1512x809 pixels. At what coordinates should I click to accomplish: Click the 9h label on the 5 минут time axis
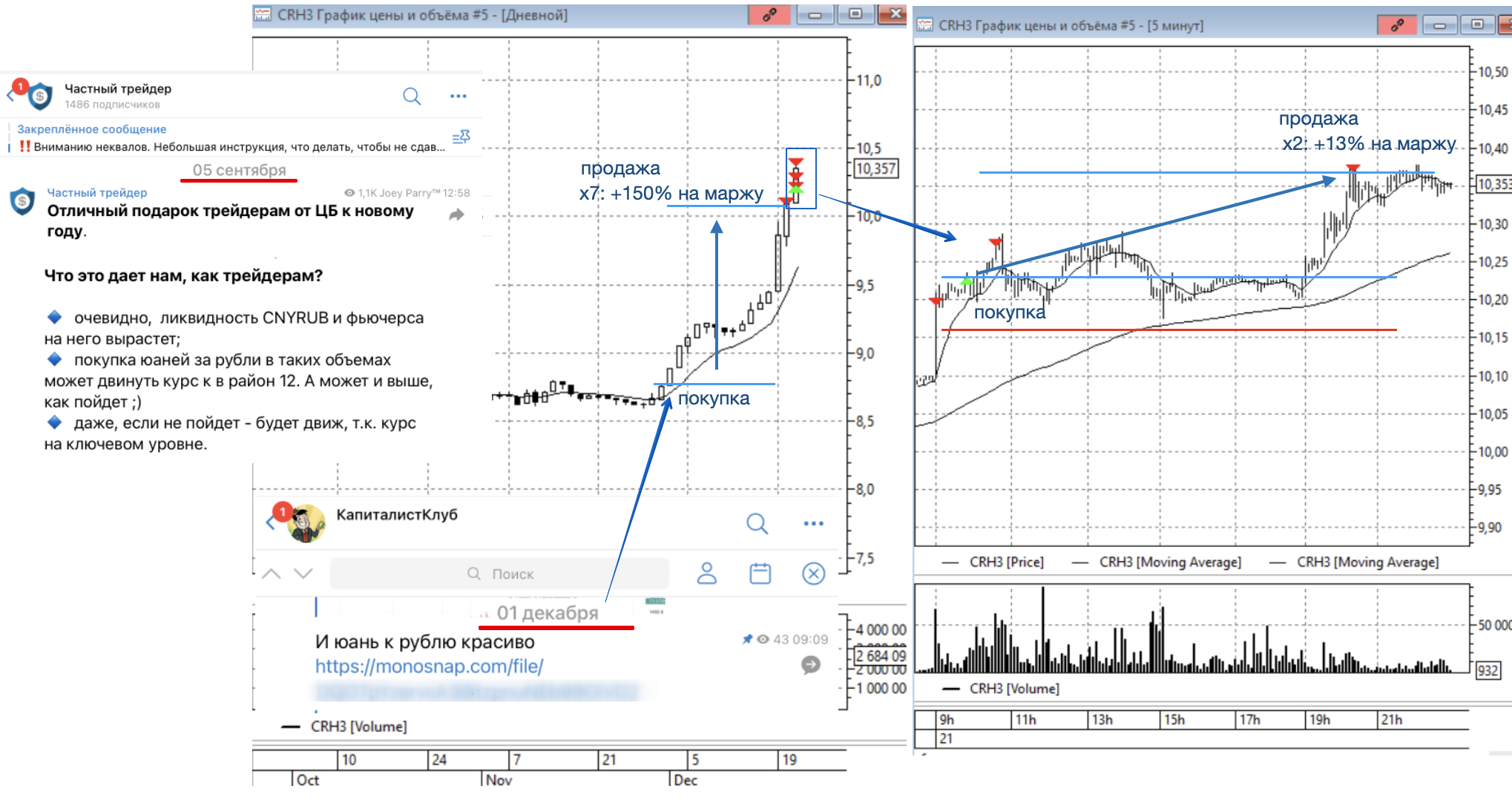pos(947,719)
